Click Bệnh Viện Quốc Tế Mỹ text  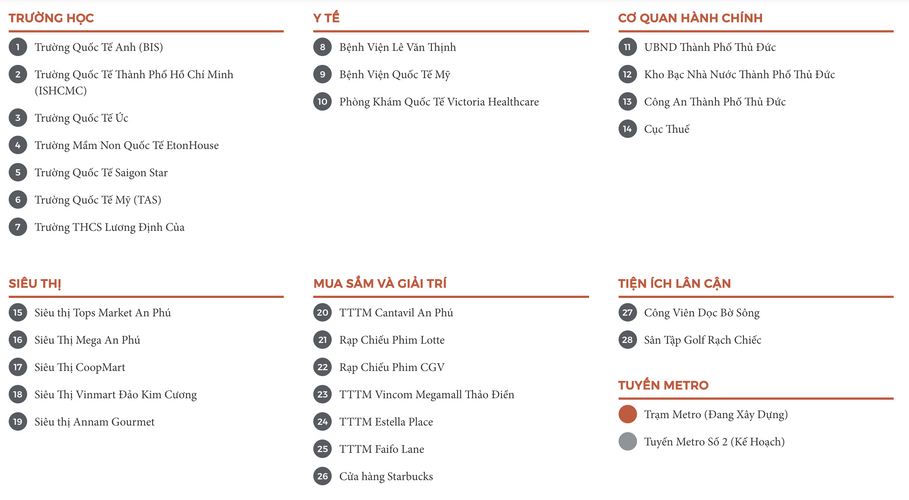pos(395,74)
